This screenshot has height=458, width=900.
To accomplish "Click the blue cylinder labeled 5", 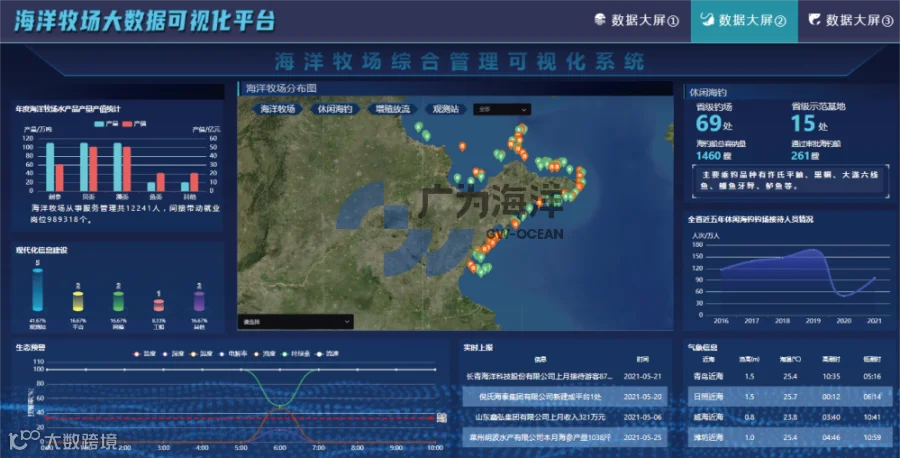I will click(37, 290).
